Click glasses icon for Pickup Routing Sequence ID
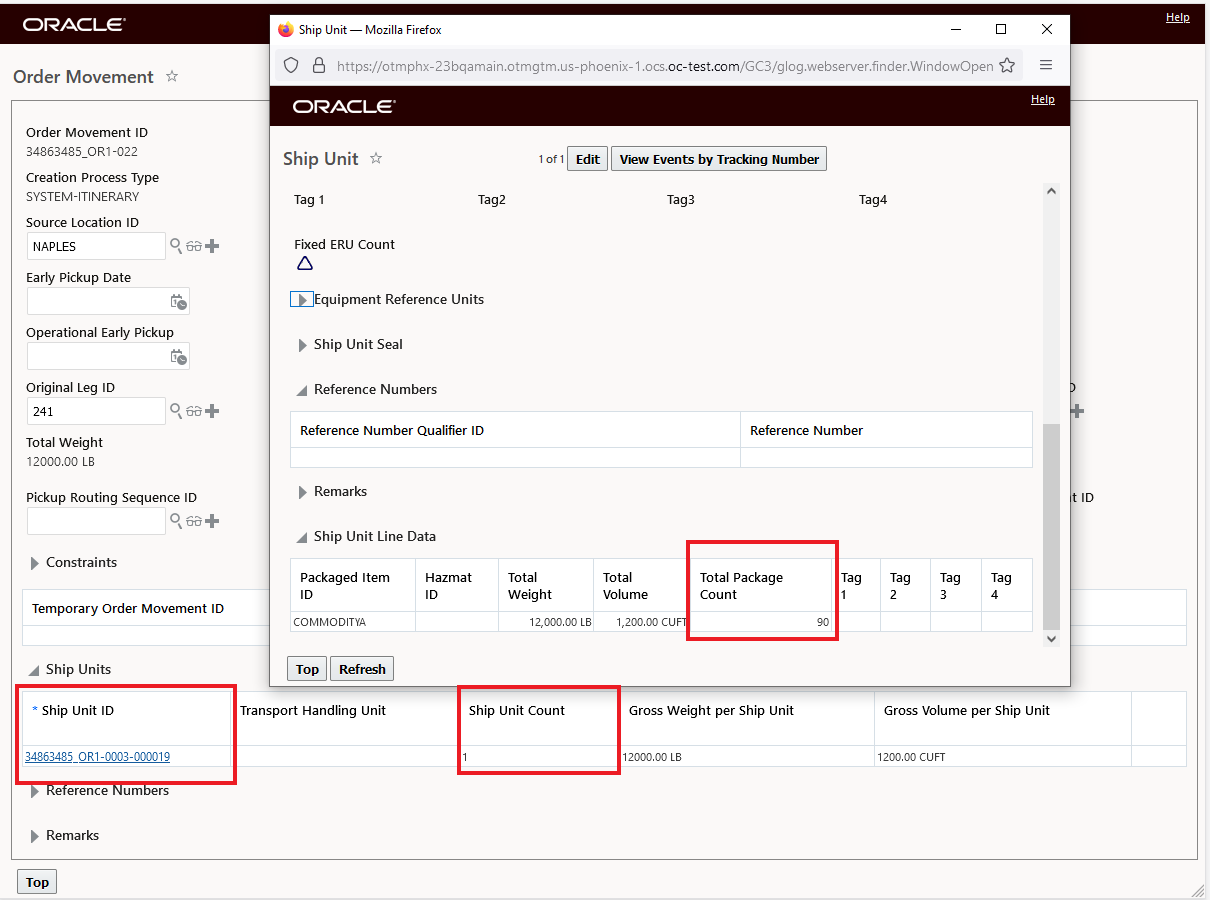This screenshot has width=1210, height=900. (194, 521)
